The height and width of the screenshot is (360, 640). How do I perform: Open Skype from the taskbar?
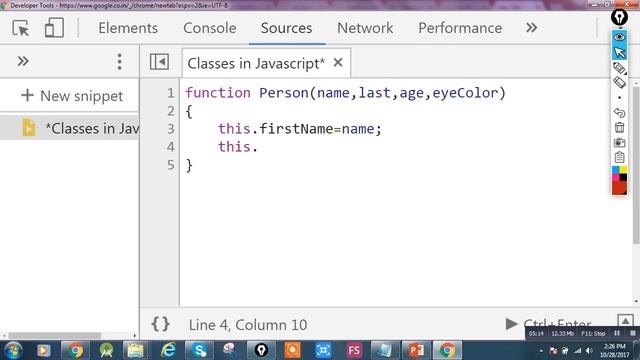[x=199, y=350]
